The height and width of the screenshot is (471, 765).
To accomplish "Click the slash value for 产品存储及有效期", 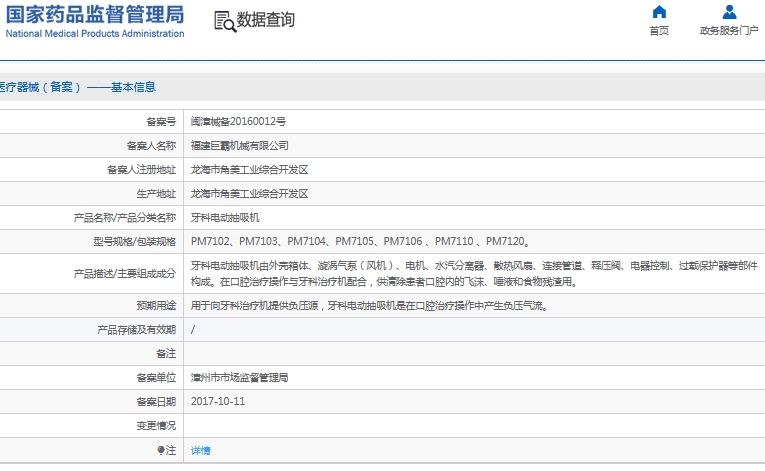I will click(x=193, y=330).
